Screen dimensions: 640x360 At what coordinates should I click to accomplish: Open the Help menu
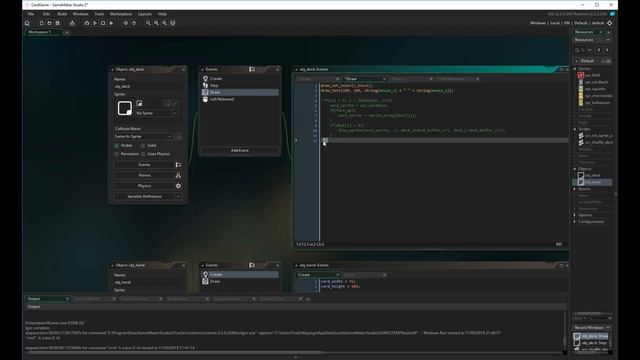[x=162, y=14]
